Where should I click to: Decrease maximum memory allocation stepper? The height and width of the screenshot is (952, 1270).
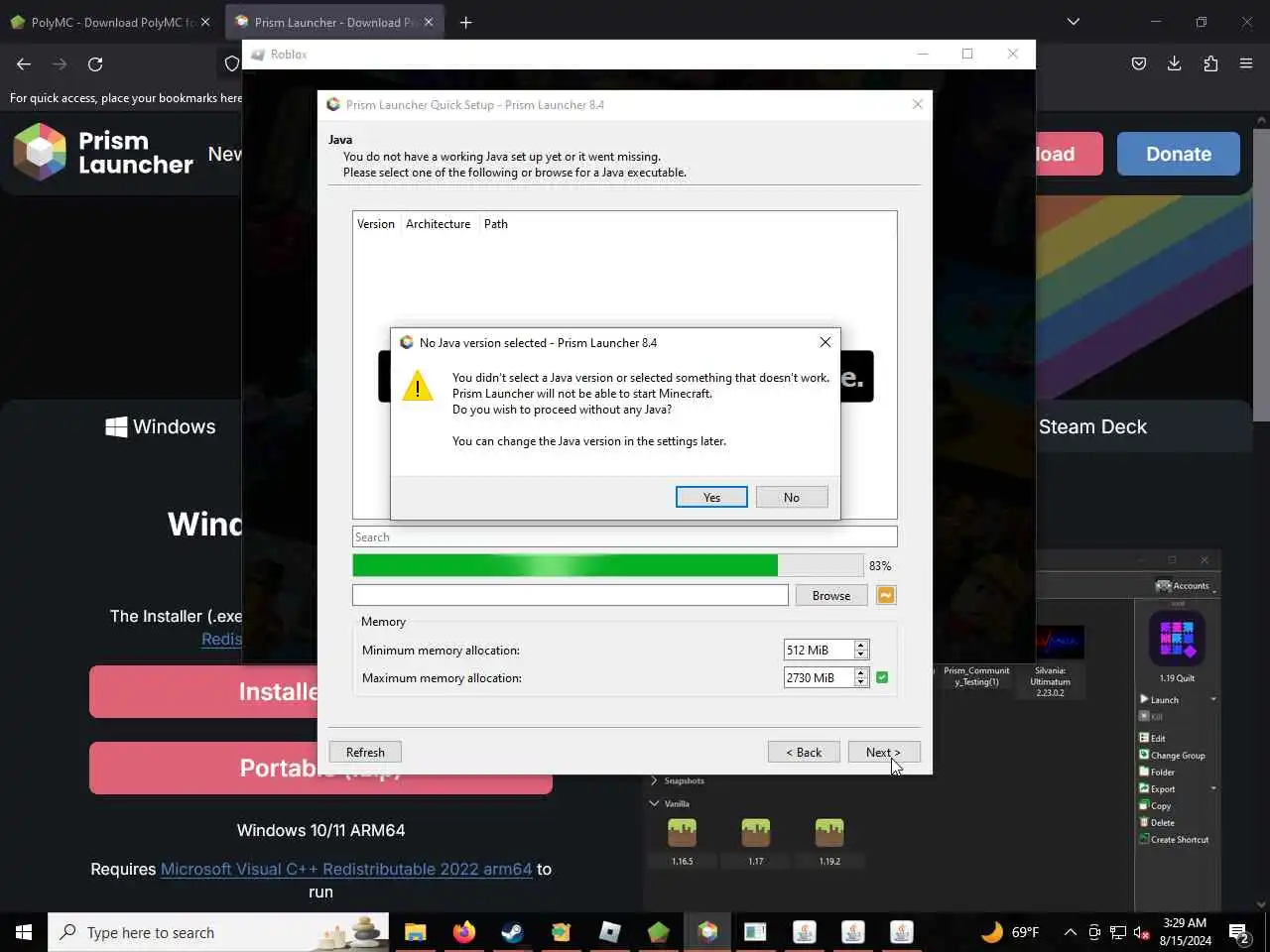point(861,682)
